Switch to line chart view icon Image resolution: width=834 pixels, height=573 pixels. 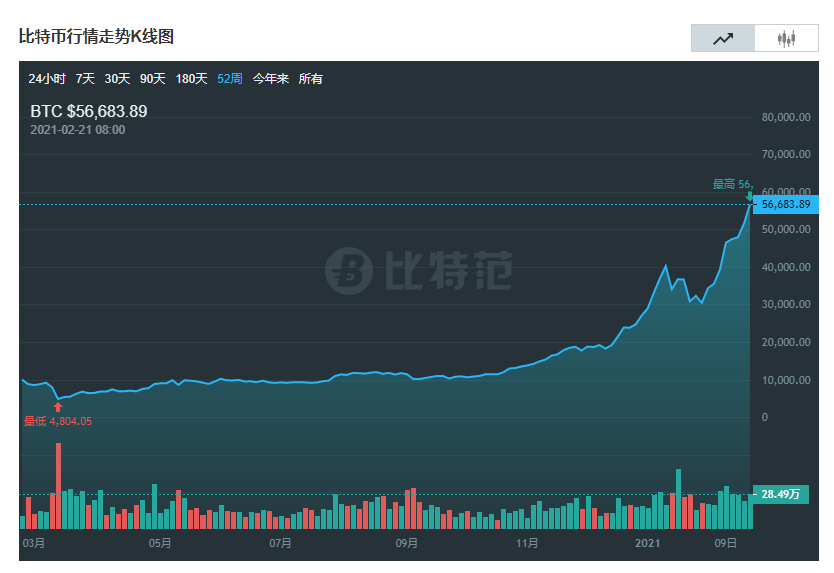[x=723, y=38]
